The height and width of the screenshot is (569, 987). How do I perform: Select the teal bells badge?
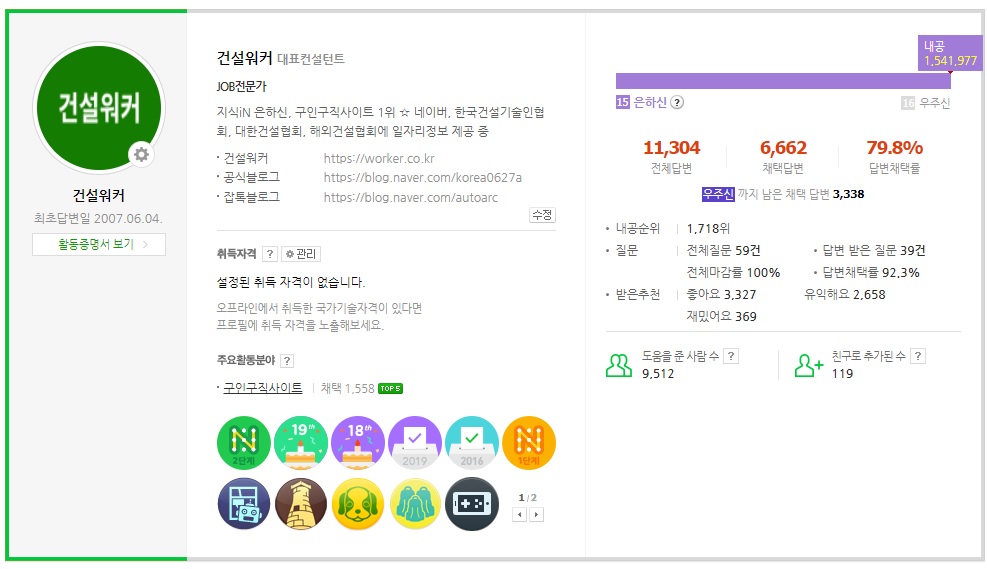[415, 504]
